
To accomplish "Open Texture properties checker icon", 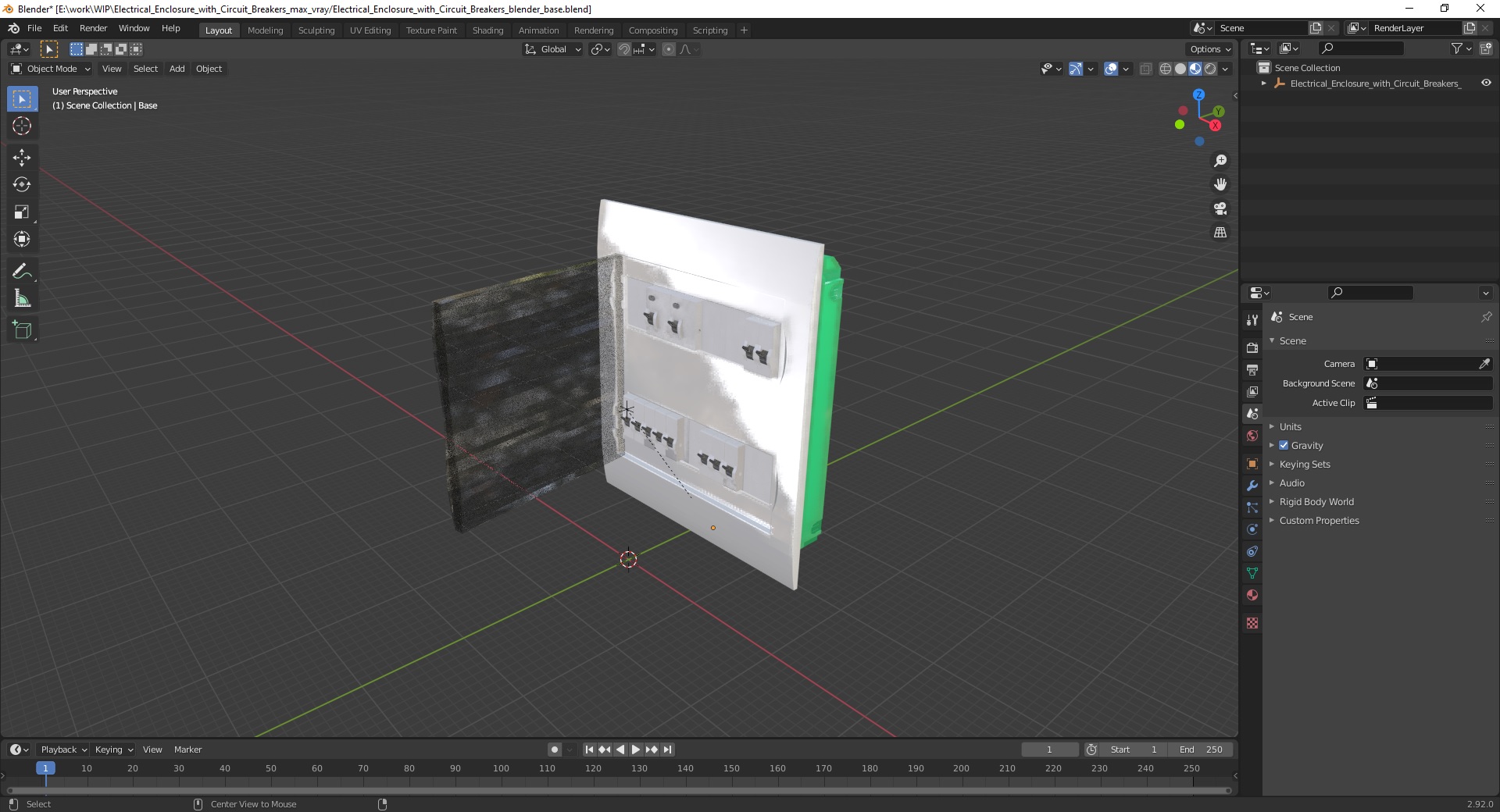I will pos(1252,623).
